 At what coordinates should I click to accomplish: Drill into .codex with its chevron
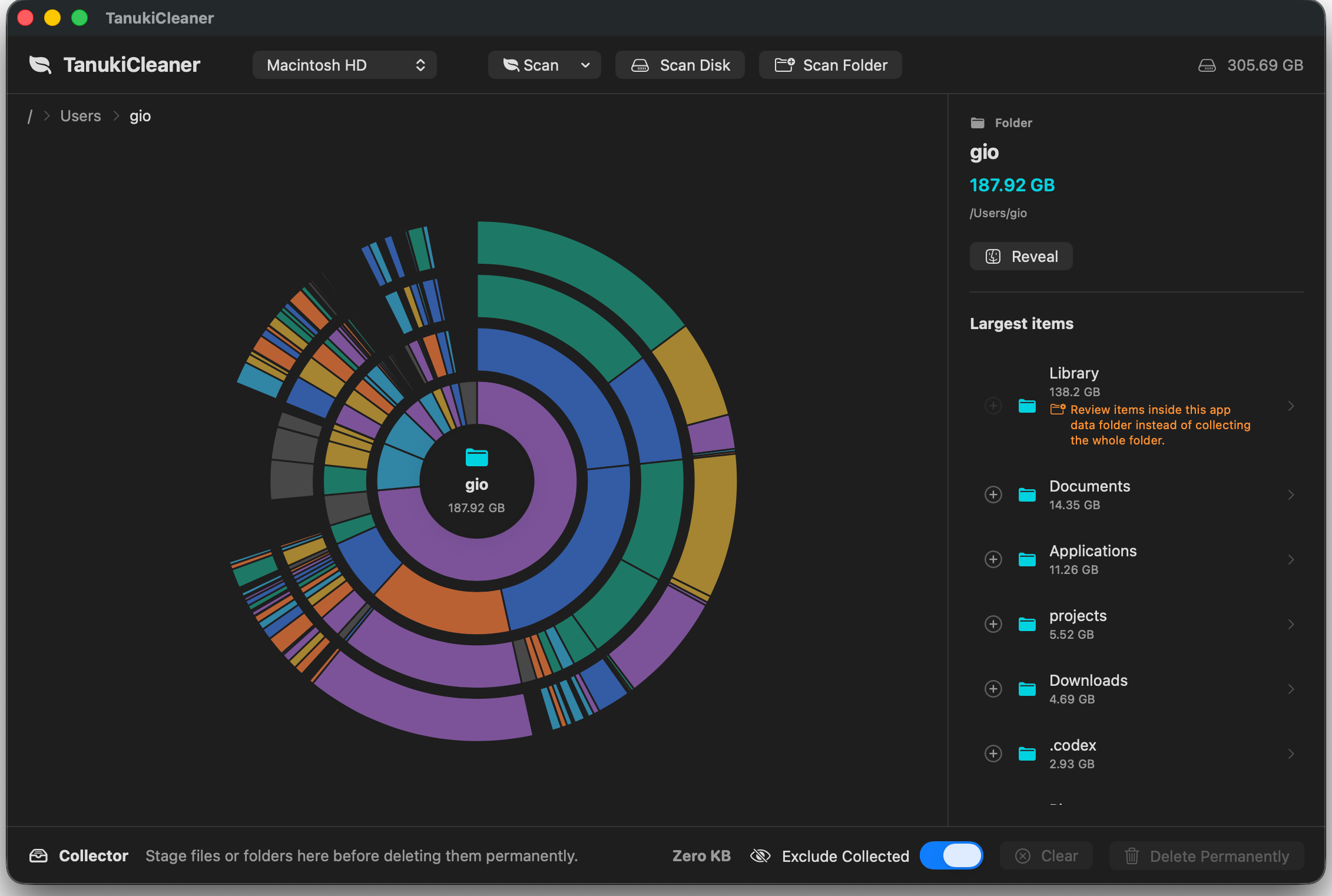[1291, 754]
